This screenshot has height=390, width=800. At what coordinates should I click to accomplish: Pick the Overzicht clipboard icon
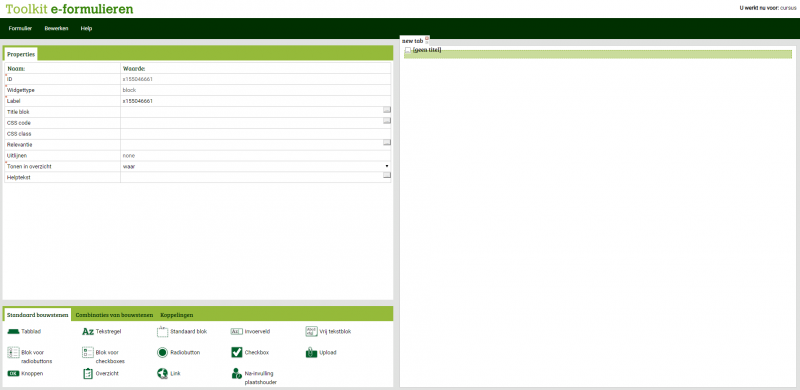88,374
